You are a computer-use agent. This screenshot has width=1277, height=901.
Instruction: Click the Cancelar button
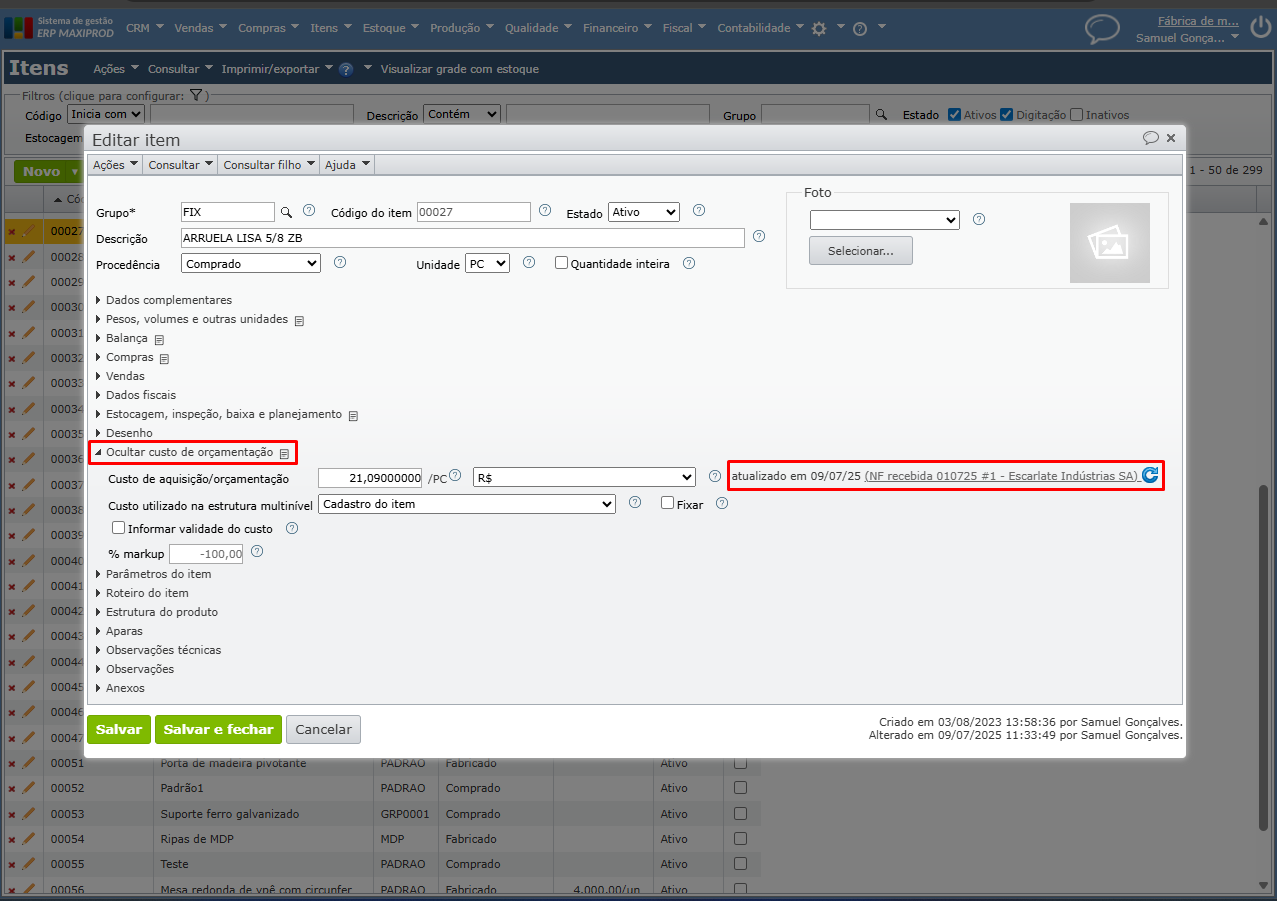323,729
